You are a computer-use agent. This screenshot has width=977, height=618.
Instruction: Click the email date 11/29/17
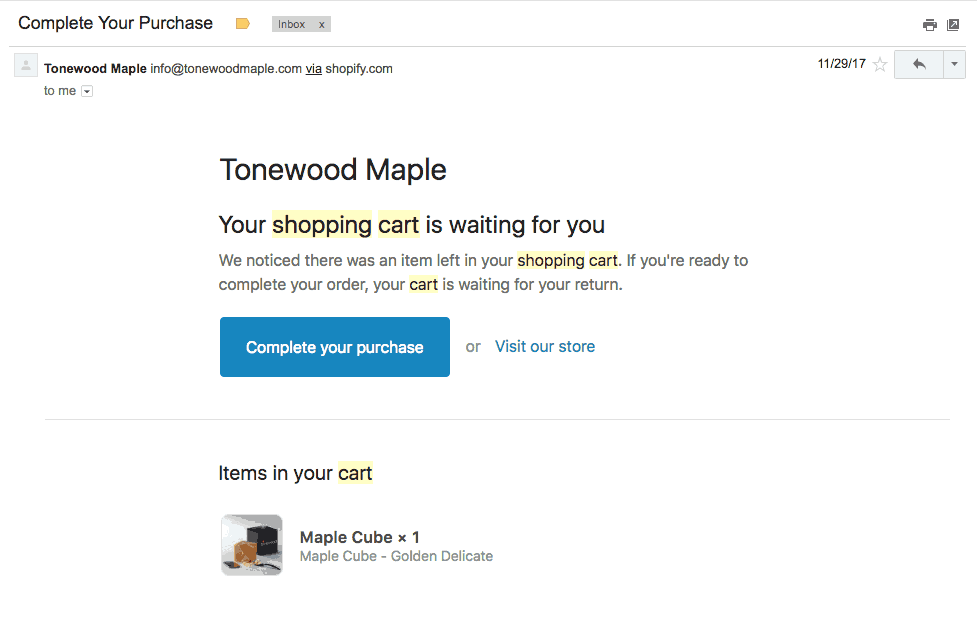pyautogui.click(x=841, y=64)
